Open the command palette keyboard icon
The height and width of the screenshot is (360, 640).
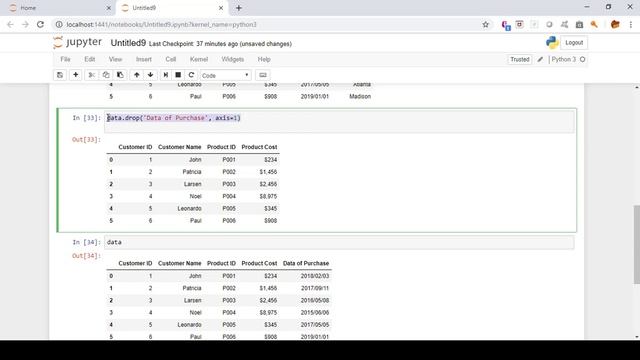click(x=263, y=75)
